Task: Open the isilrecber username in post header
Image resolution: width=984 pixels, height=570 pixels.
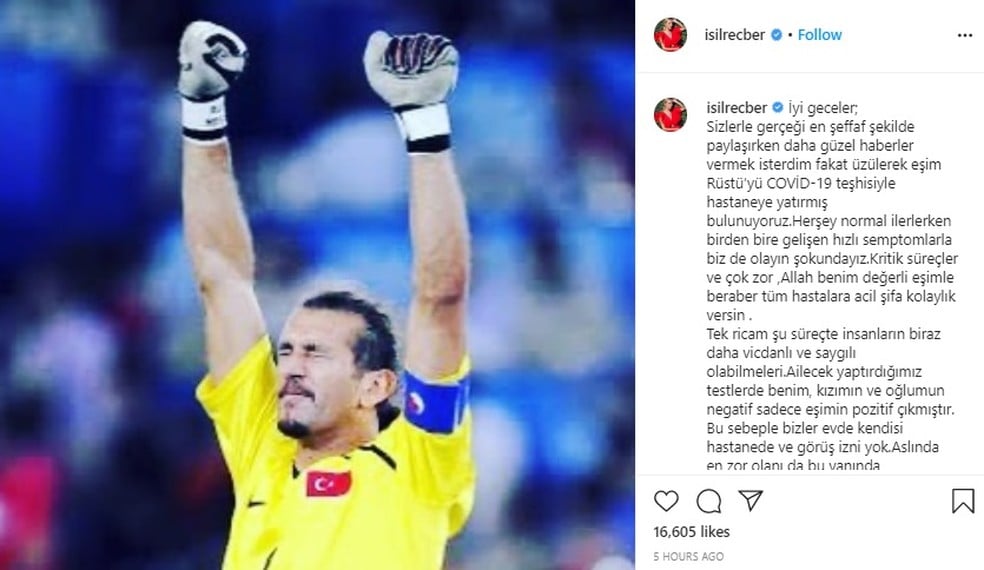Action: (734, 35)
